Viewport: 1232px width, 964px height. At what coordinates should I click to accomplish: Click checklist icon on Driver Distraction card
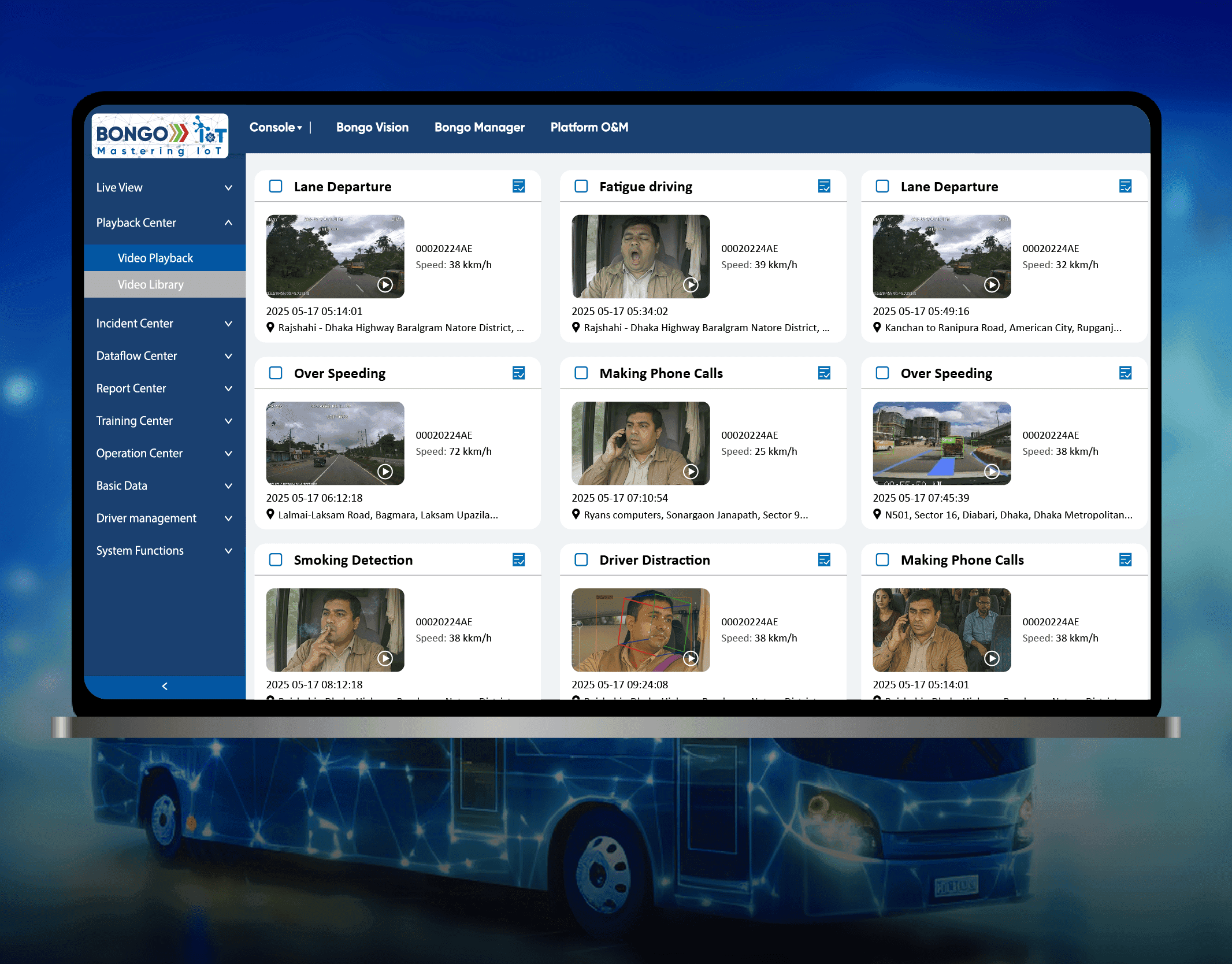pos(824,559)
